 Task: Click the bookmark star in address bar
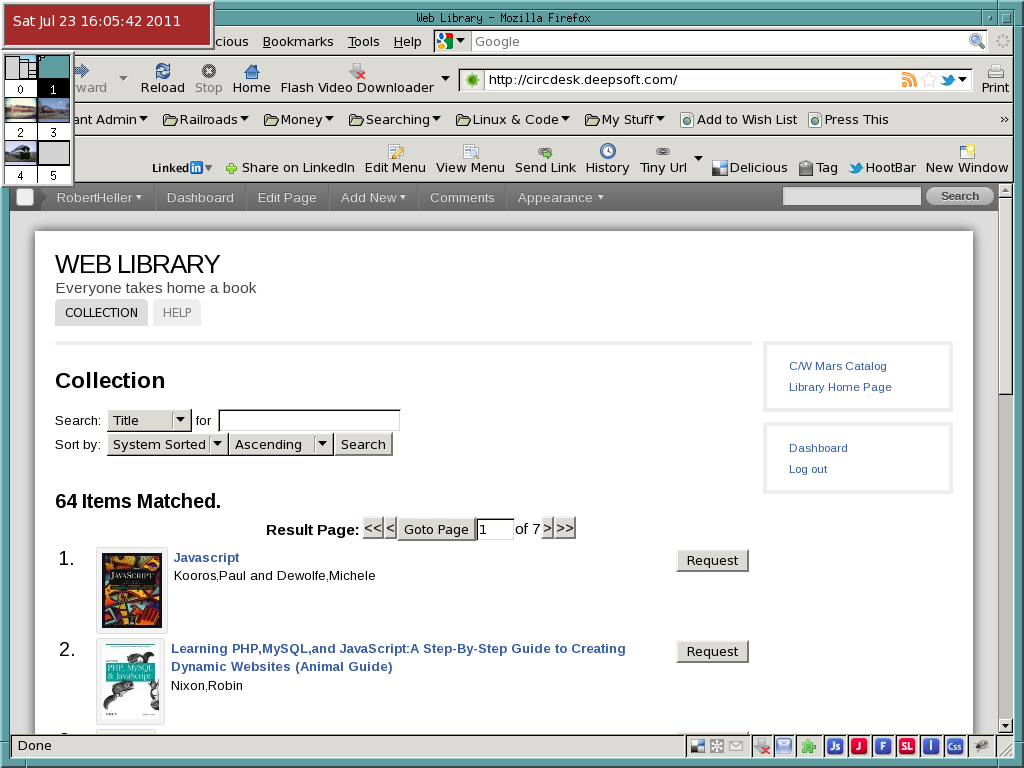pyautogui.click(x=929, y=80)
